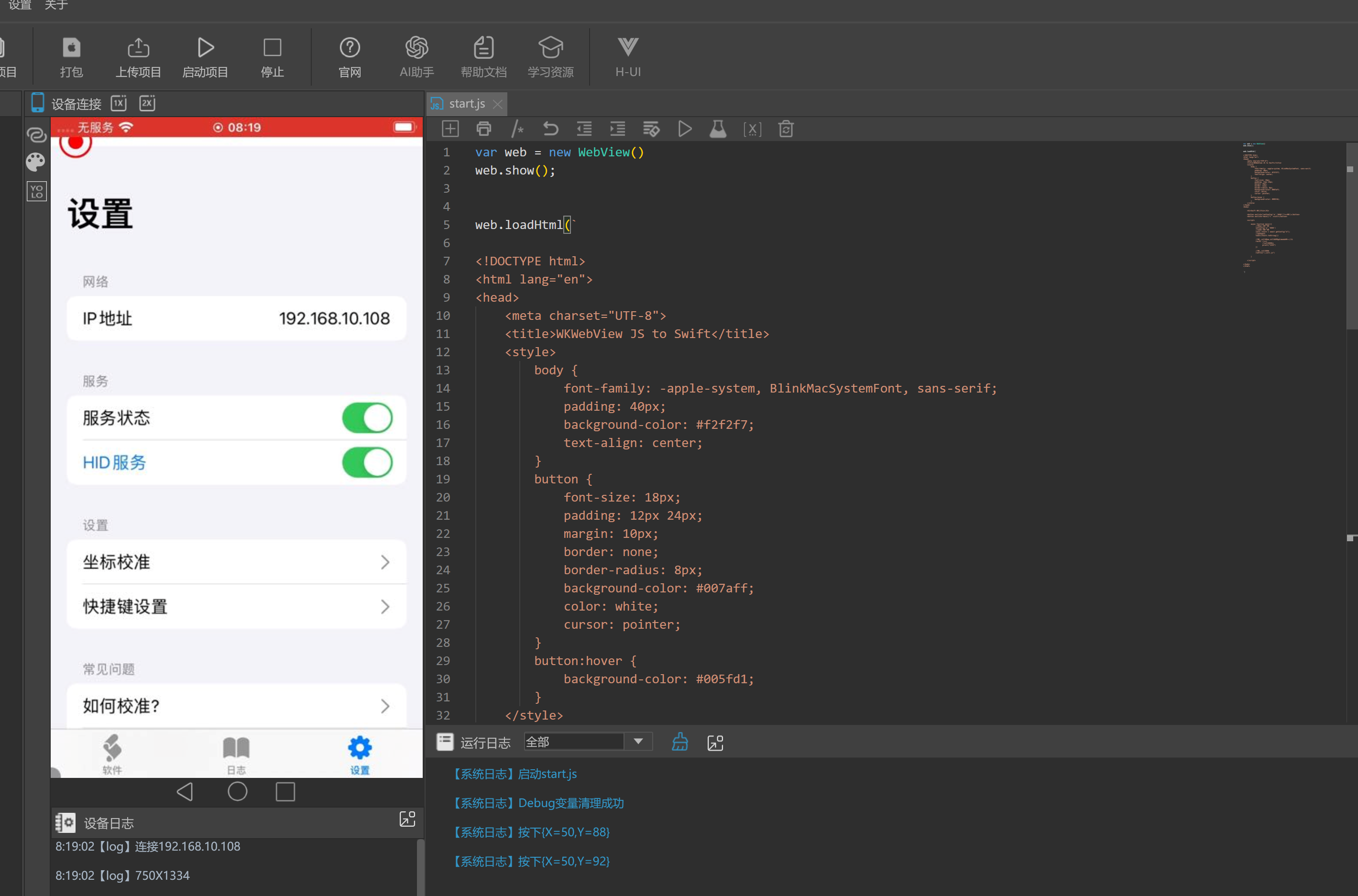Click the flask test icon

coord(718,129)
